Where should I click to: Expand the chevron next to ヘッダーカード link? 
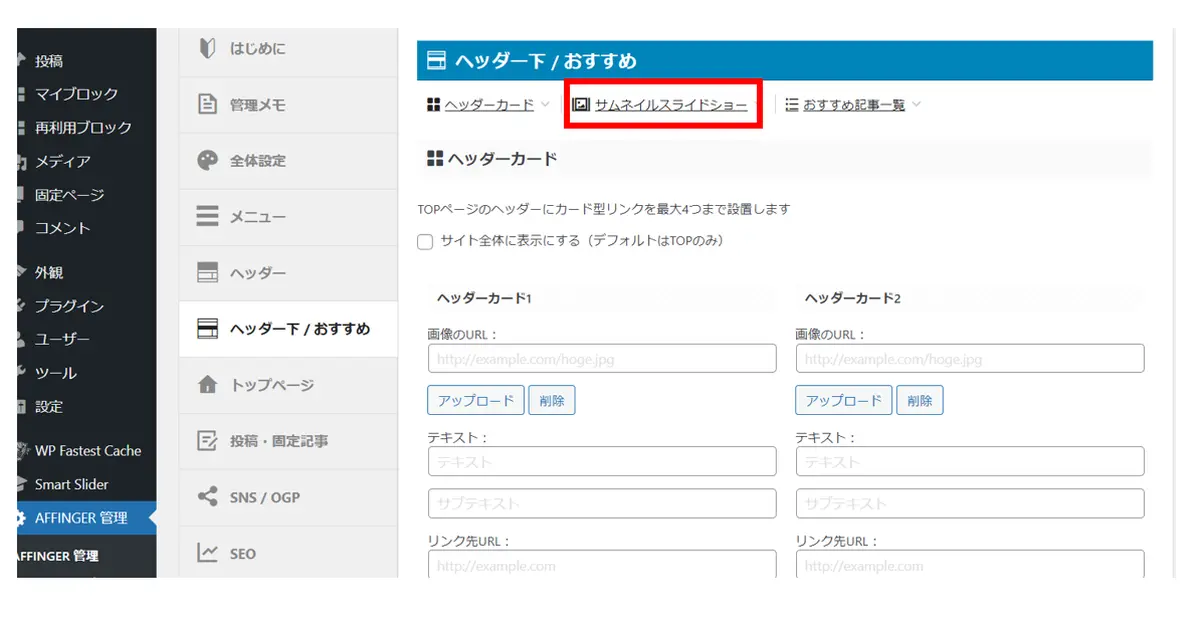[545, 104]
